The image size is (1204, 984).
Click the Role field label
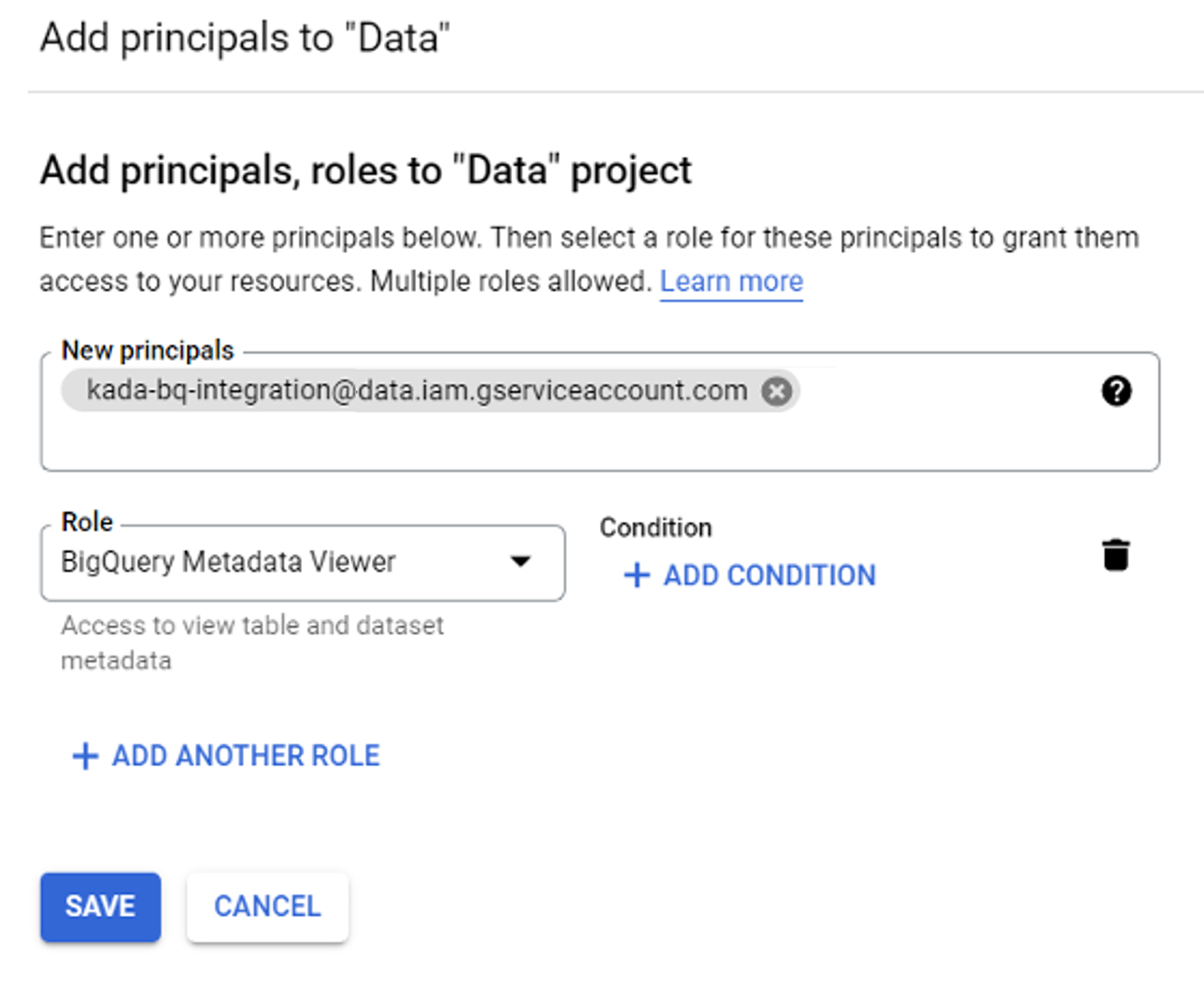pos(87,522)
